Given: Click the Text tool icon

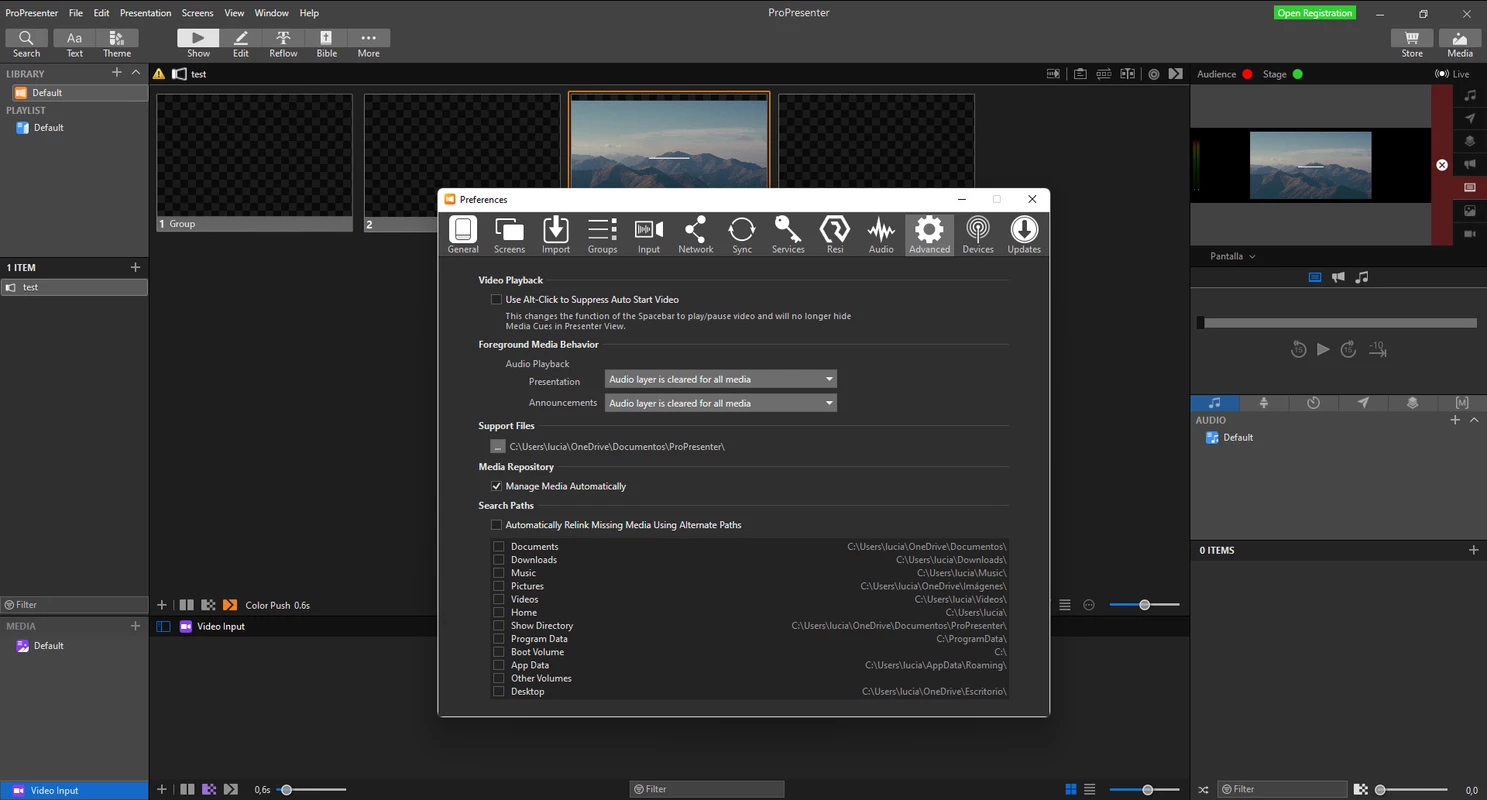Looking at the screenshot, I should click(75, 43).
